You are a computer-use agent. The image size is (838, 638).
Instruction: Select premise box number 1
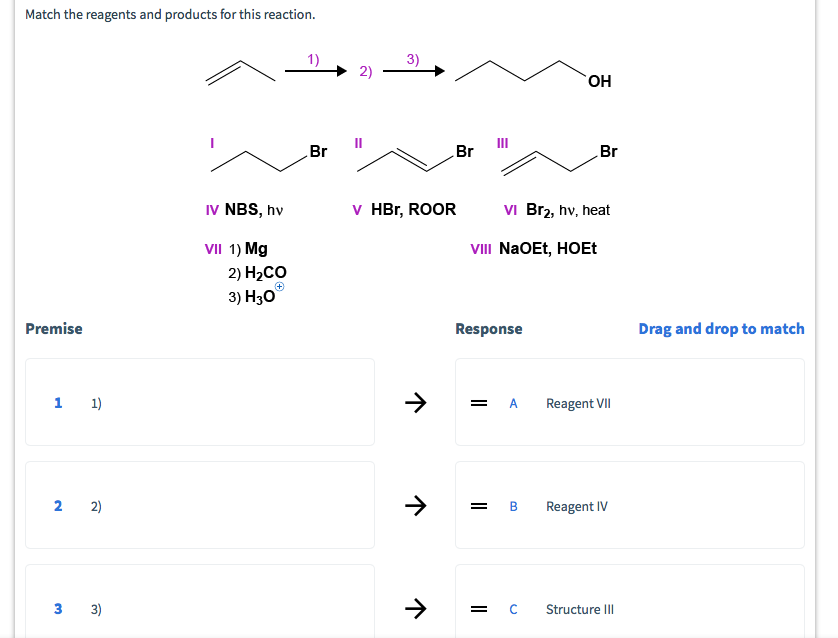(x=200, y=402)
